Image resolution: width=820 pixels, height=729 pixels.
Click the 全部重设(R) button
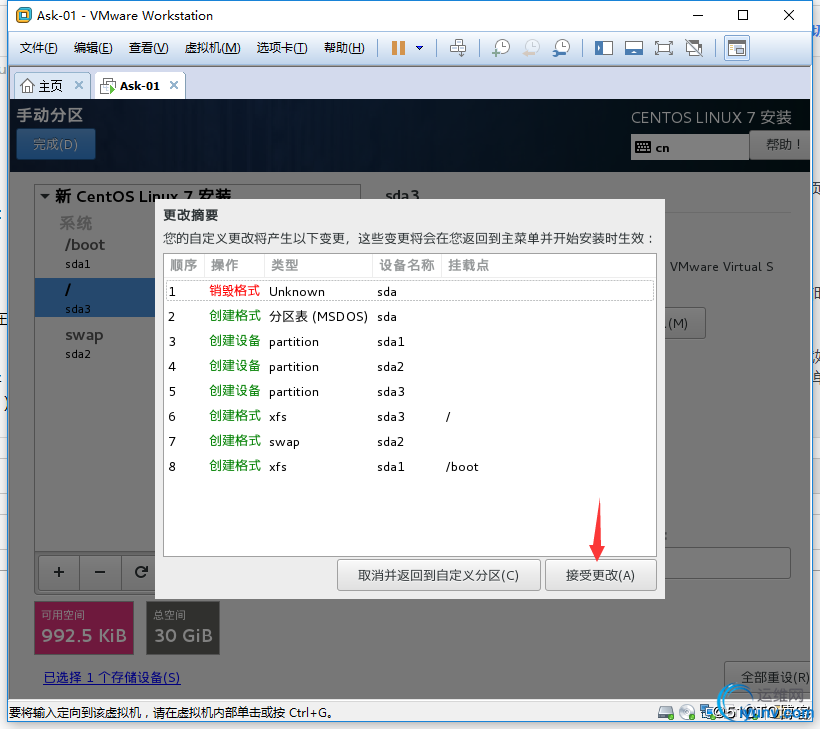tap(769, 678)
